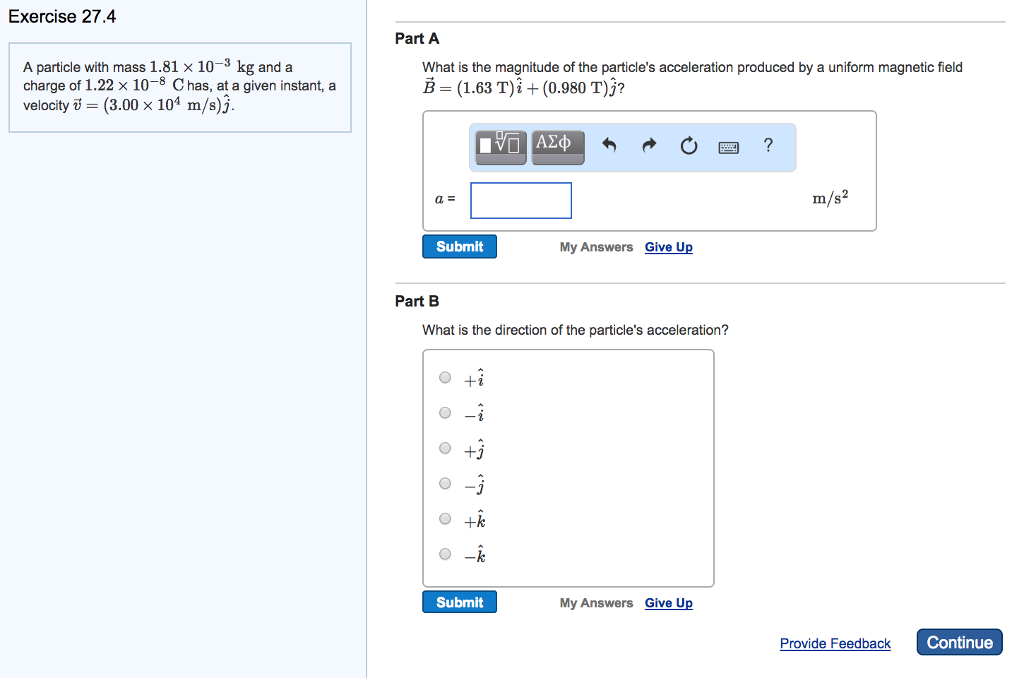The height and width of the screenshot is (678, 1024).
Task: Open the Provide Feedback link
Action: [835, 643]
